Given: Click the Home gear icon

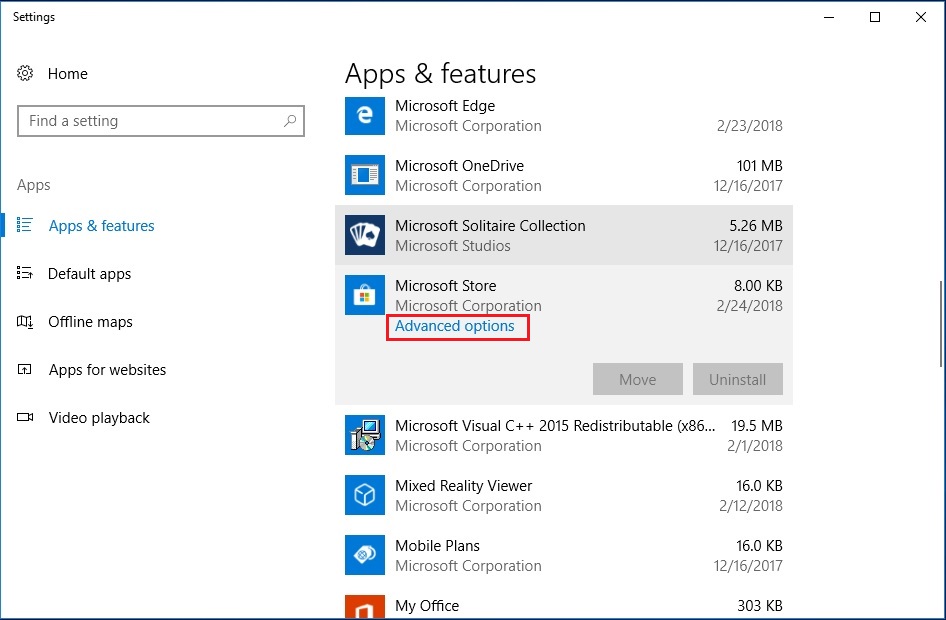Looking at the screenshot, I should (25, 74).
